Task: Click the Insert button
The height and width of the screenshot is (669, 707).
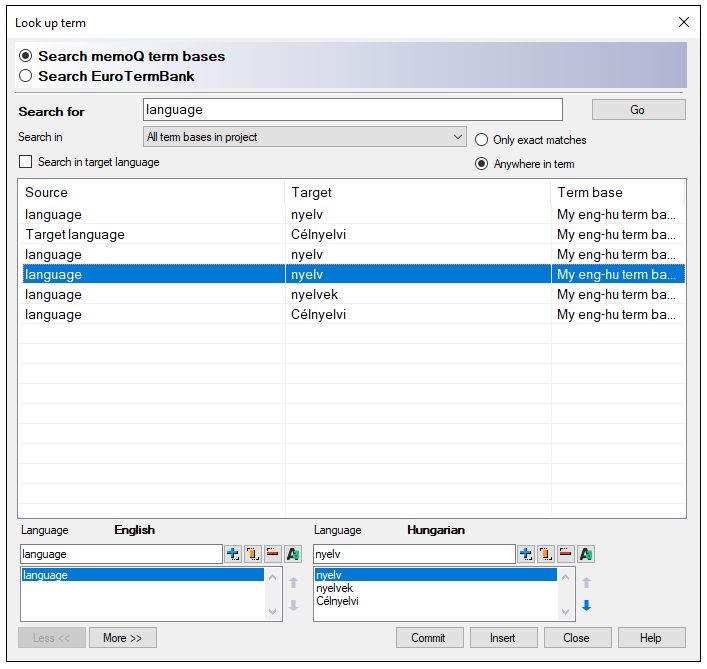Action: point(503,638)
